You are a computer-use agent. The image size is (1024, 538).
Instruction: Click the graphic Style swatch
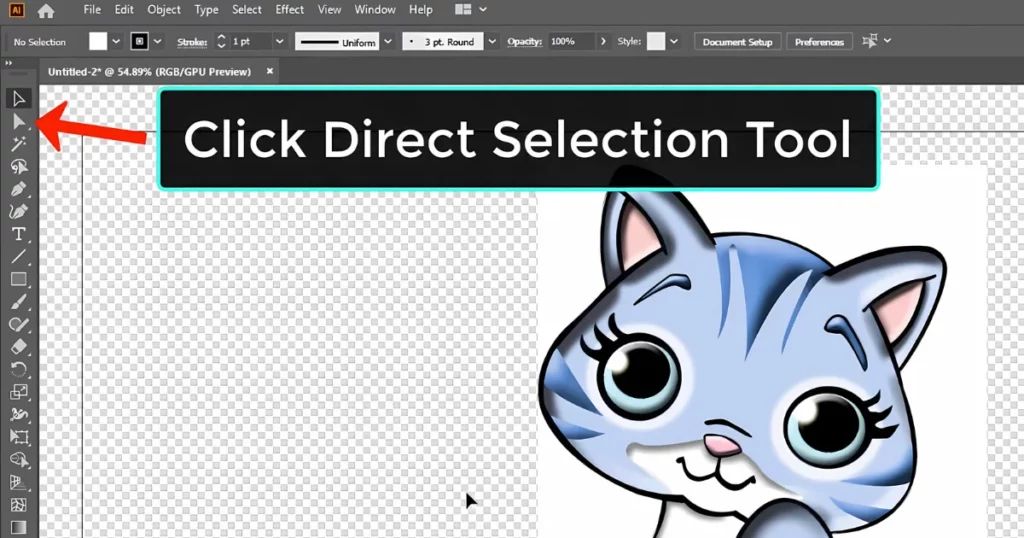pos(656,42)
